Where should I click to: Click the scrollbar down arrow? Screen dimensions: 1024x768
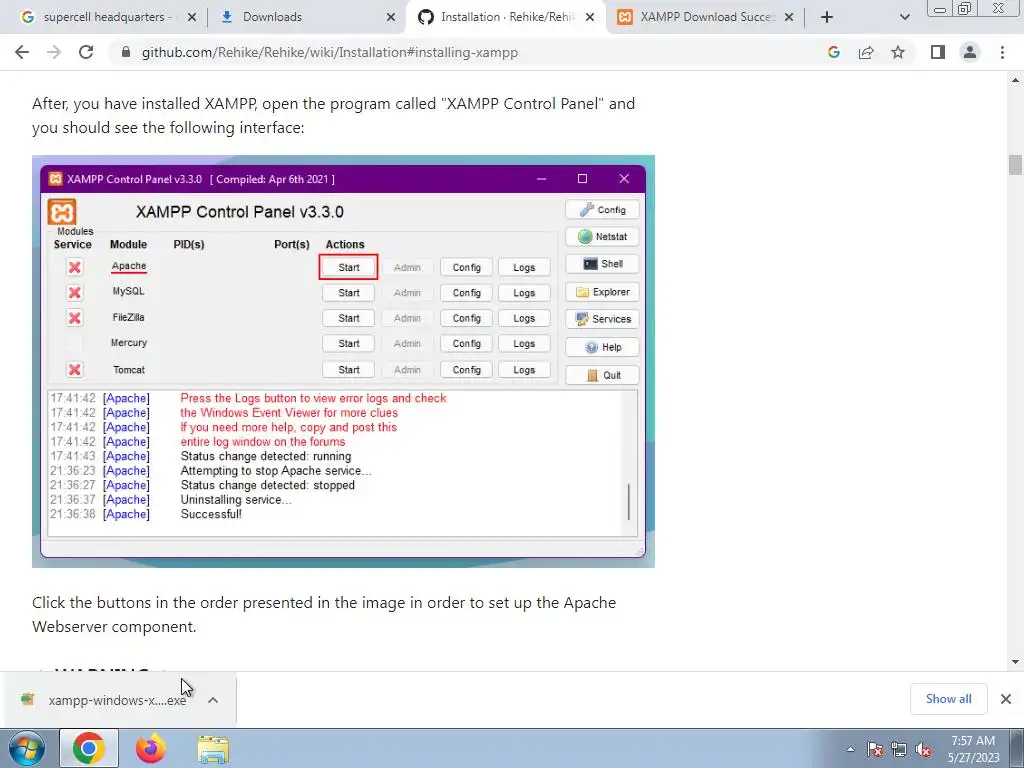pos(1015,662)
